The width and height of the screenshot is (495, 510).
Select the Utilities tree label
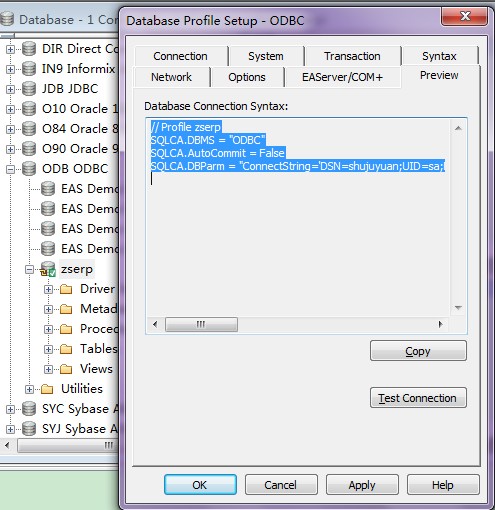point(82,389)
